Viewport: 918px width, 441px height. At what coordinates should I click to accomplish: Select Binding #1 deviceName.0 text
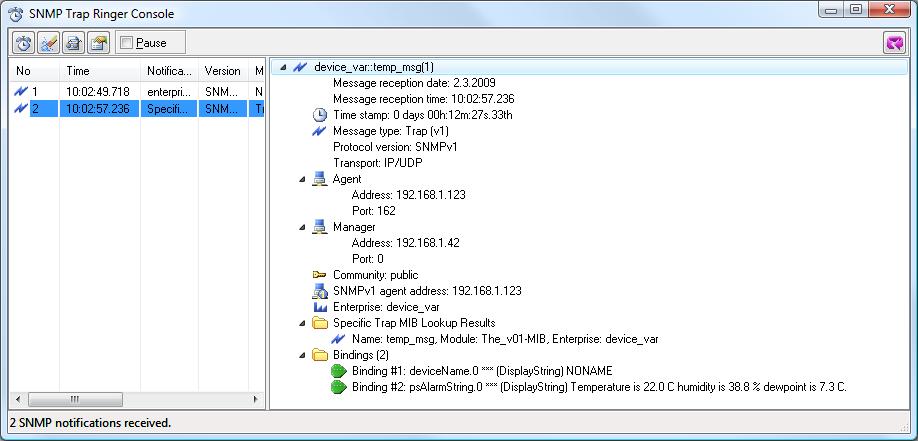tap(482, 371)
